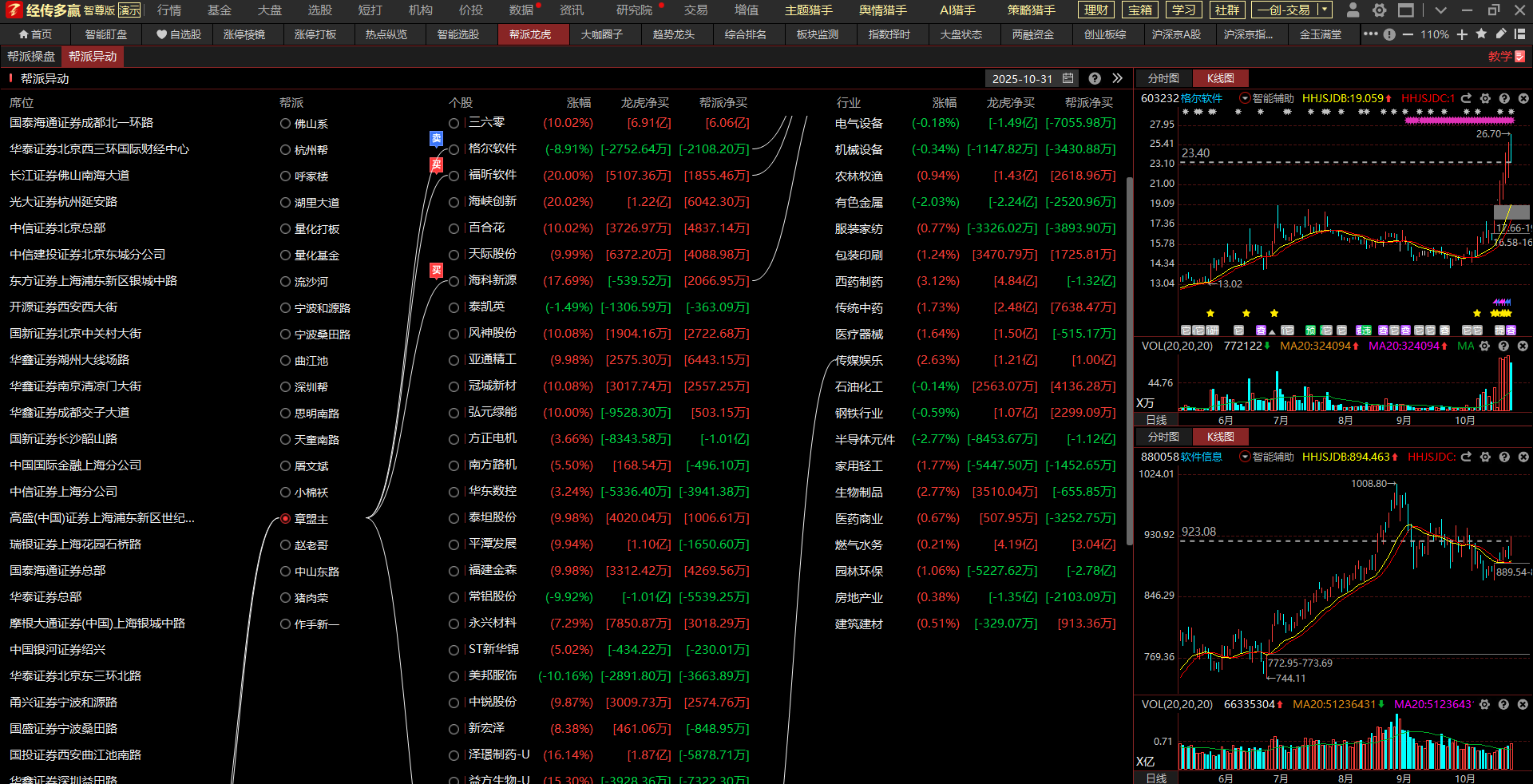Viewport: 1533px width, 784px height.
Task: Click the favorites star icon in toolbar
Action: point(1482,34)
